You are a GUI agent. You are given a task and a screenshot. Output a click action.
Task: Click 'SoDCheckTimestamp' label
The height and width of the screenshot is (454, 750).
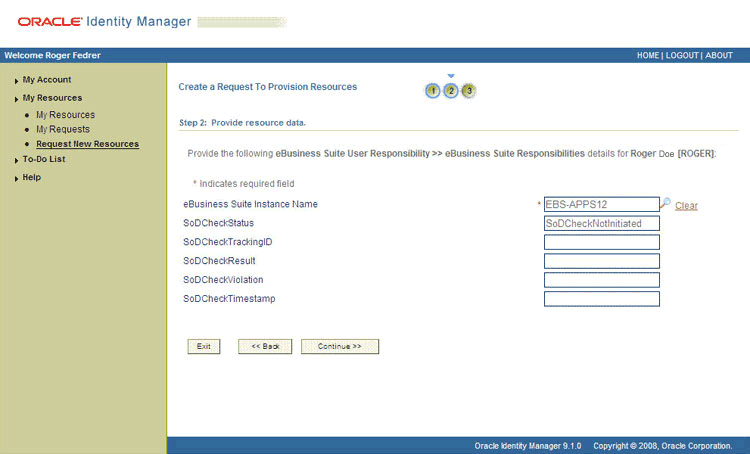229,299
